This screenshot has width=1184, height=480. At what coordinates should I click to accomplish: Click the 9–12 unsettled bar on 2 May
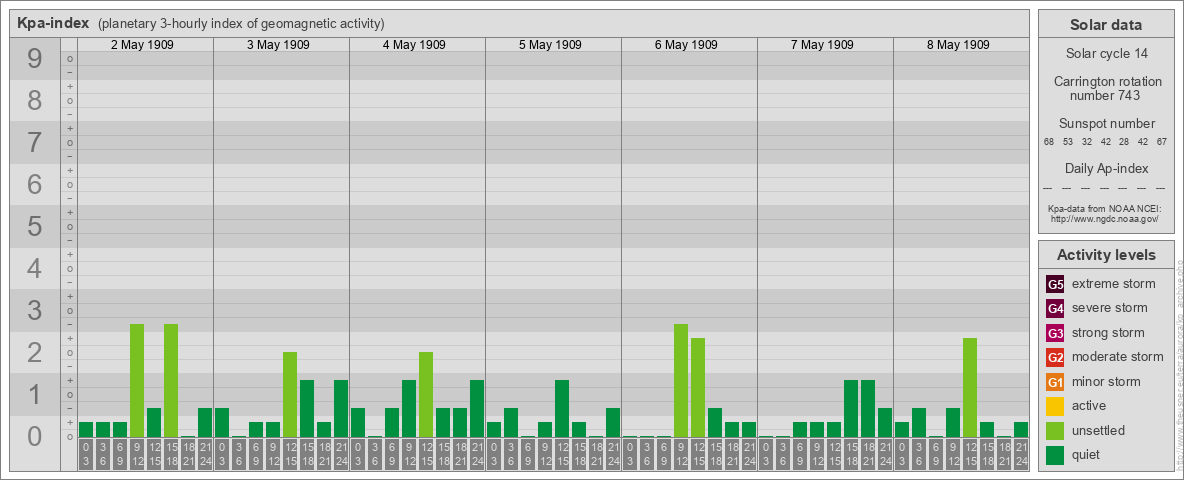tap(137, 380)
